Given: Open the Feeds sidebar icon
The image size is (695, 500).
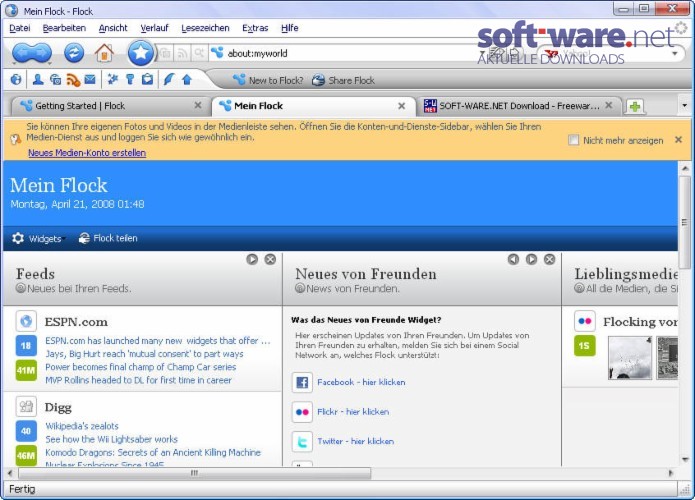Looking at the screenshot, I should (73, 80).
